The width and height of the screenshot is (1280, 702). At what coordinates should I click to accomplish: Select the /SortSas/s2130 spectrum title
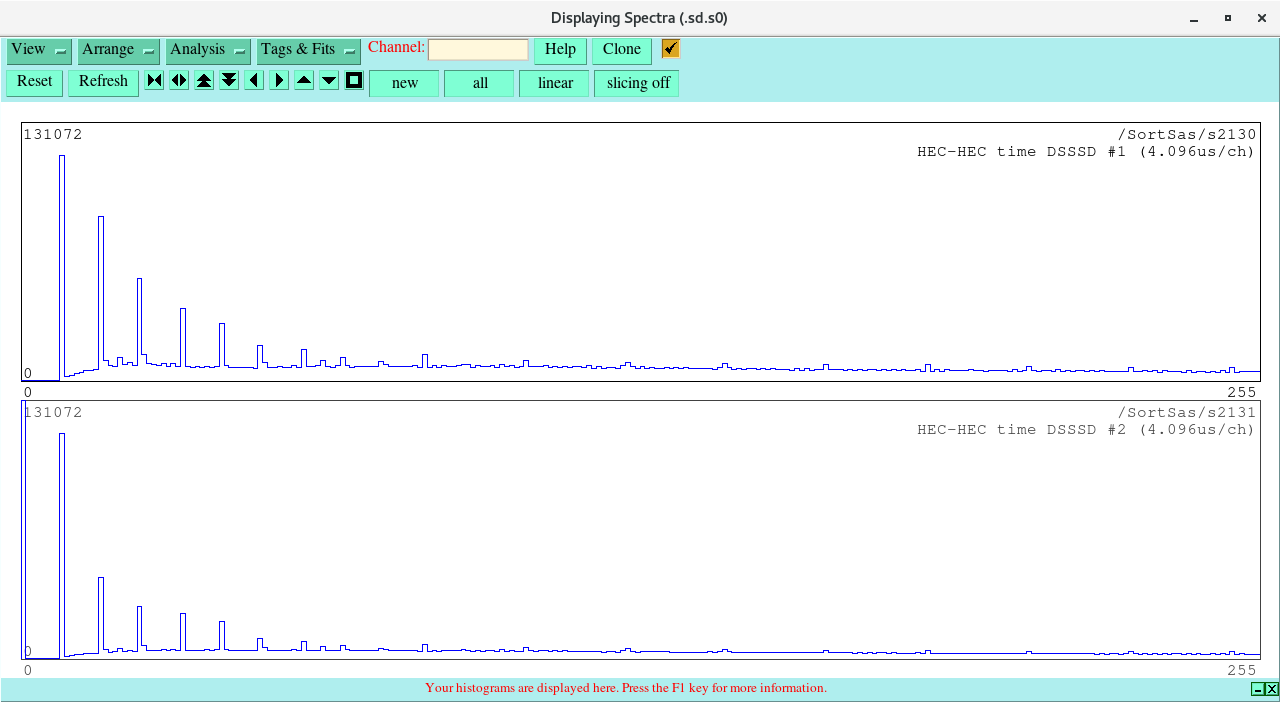[1187, 135]
